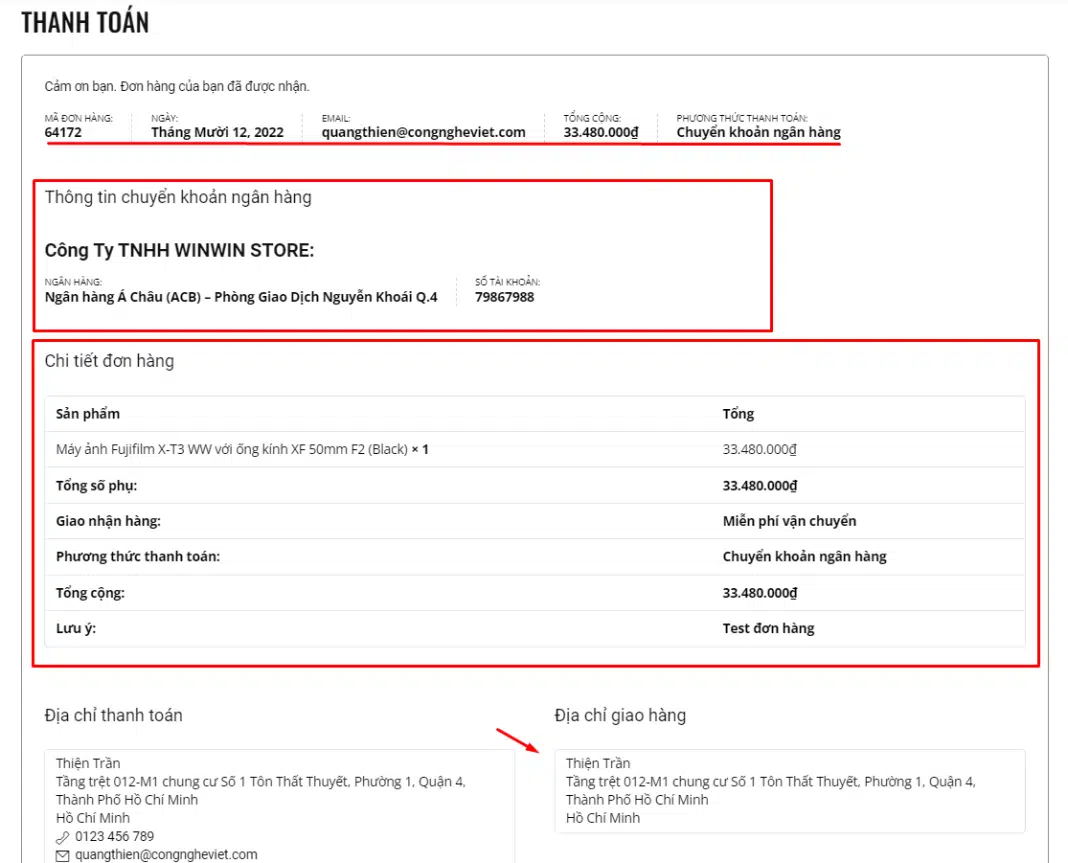Click the THANH TOÁN page title
1068x863 pixels.
pyautogui.click(x=85, y=22)
